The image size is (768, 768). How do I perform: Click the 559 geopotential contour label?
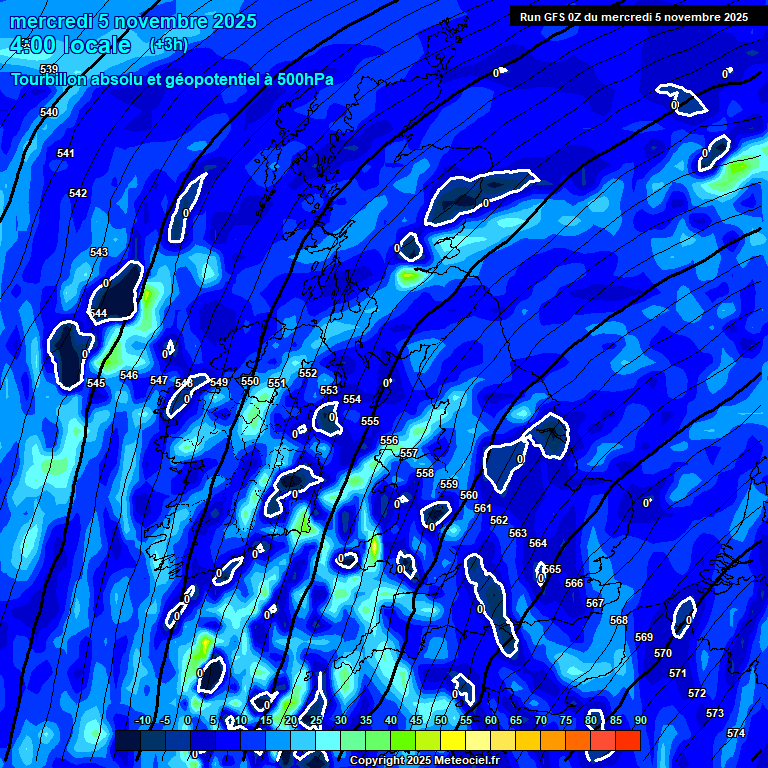[x=449, y=484]
